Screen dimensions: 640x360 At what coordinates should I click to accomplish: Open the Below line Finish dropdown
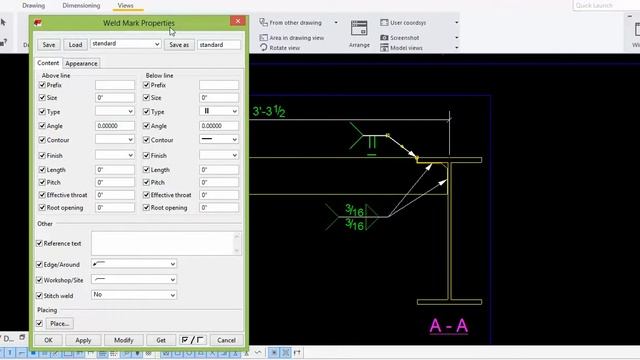(219, 155)
